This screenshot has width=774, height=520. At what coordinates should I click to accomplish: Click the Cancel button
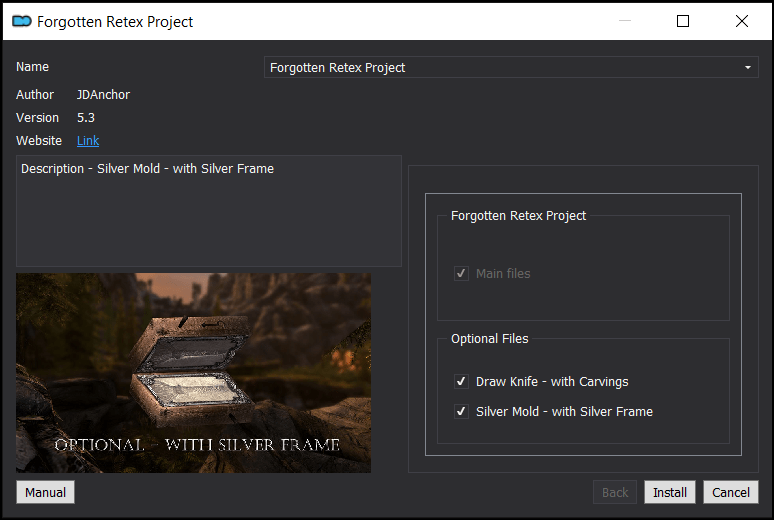(731, 492)
